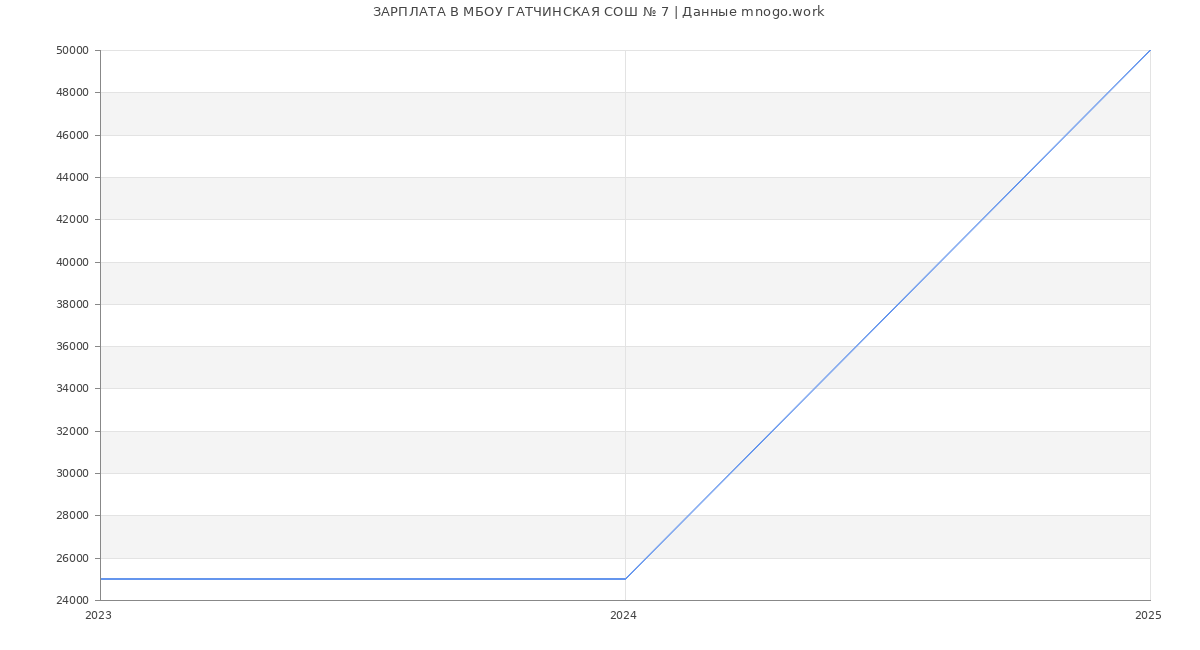This screenshot has height=650, width=1200.
Task: Click the 40000 y-axis label
Action: (73, 262)
